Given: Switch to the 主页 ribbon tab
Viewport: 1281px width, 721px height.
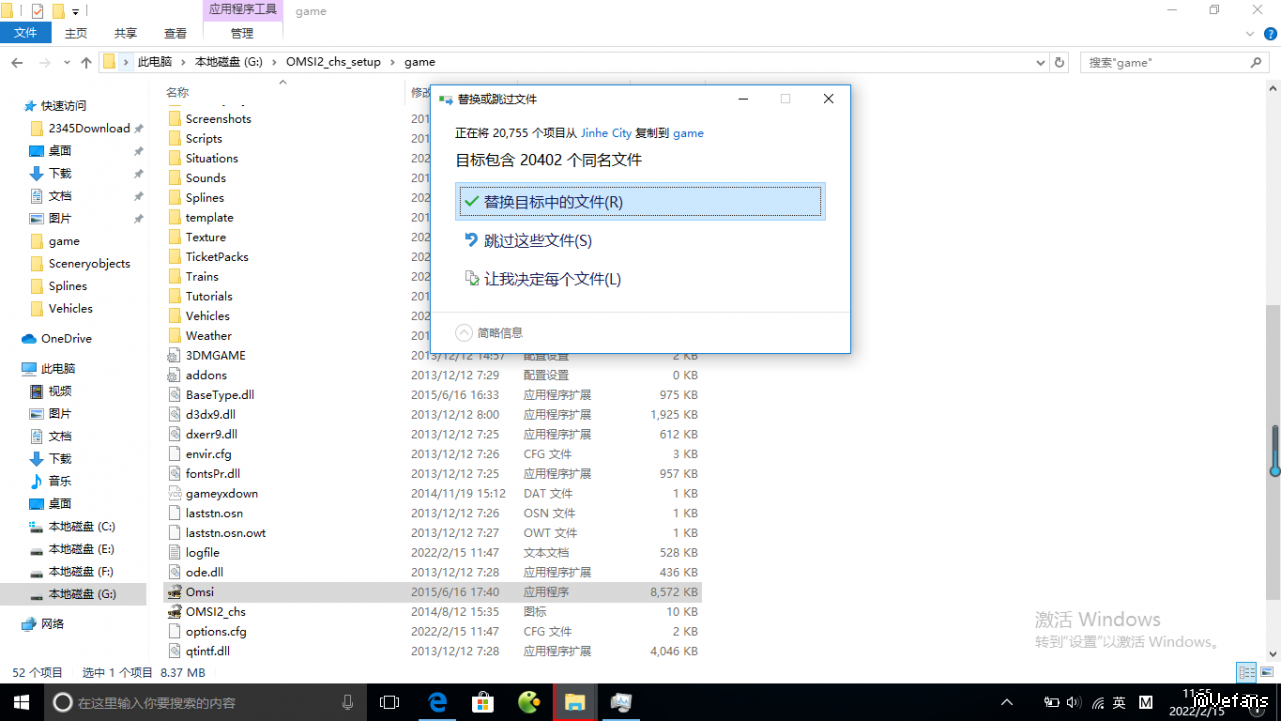Looking at the screenshot, I should coord(76,33).
